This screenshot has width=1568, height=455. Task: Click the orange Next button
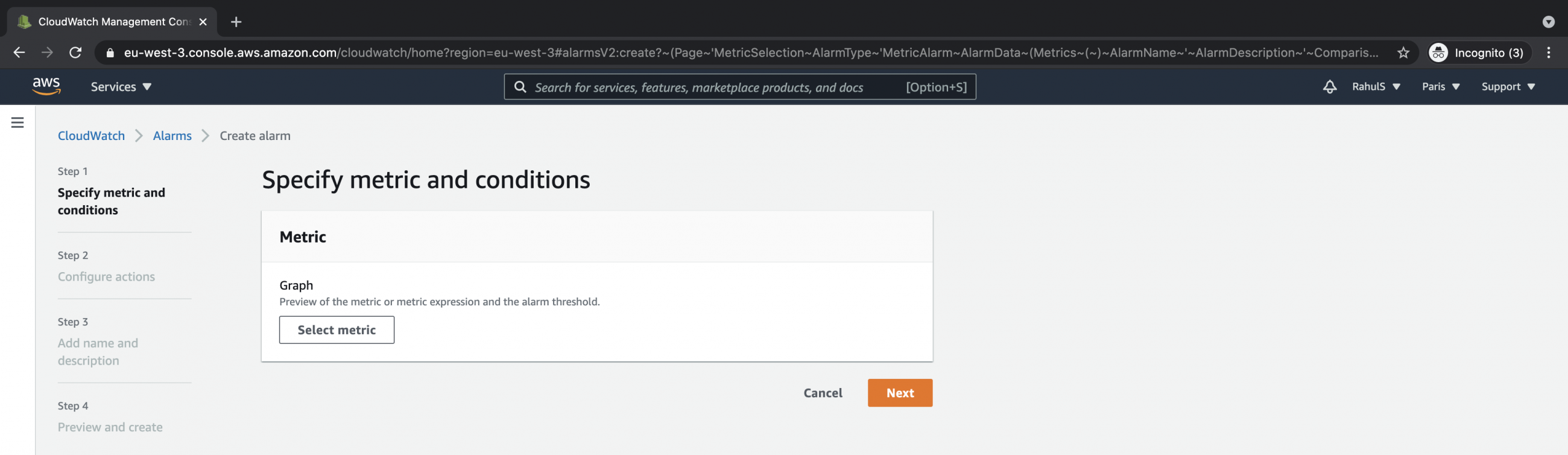coord(900,393)
